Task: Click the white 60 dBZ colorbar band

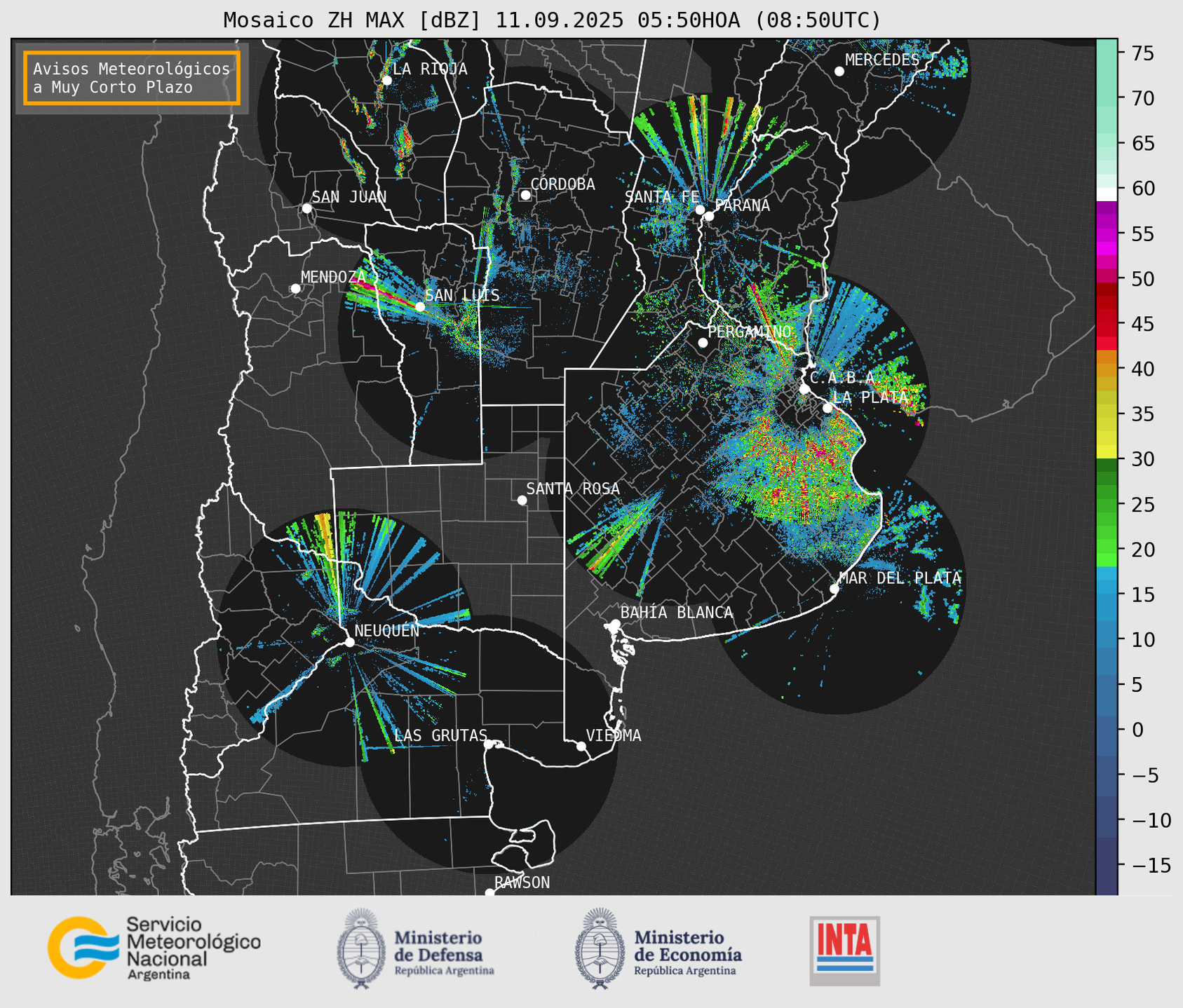Action: (1107, 194)
